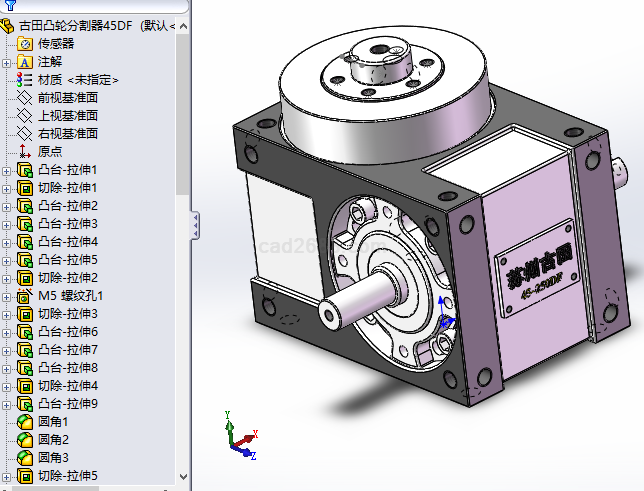
Task: Click the feature tree scroll down arrow
Action: [x=183, y=476]
